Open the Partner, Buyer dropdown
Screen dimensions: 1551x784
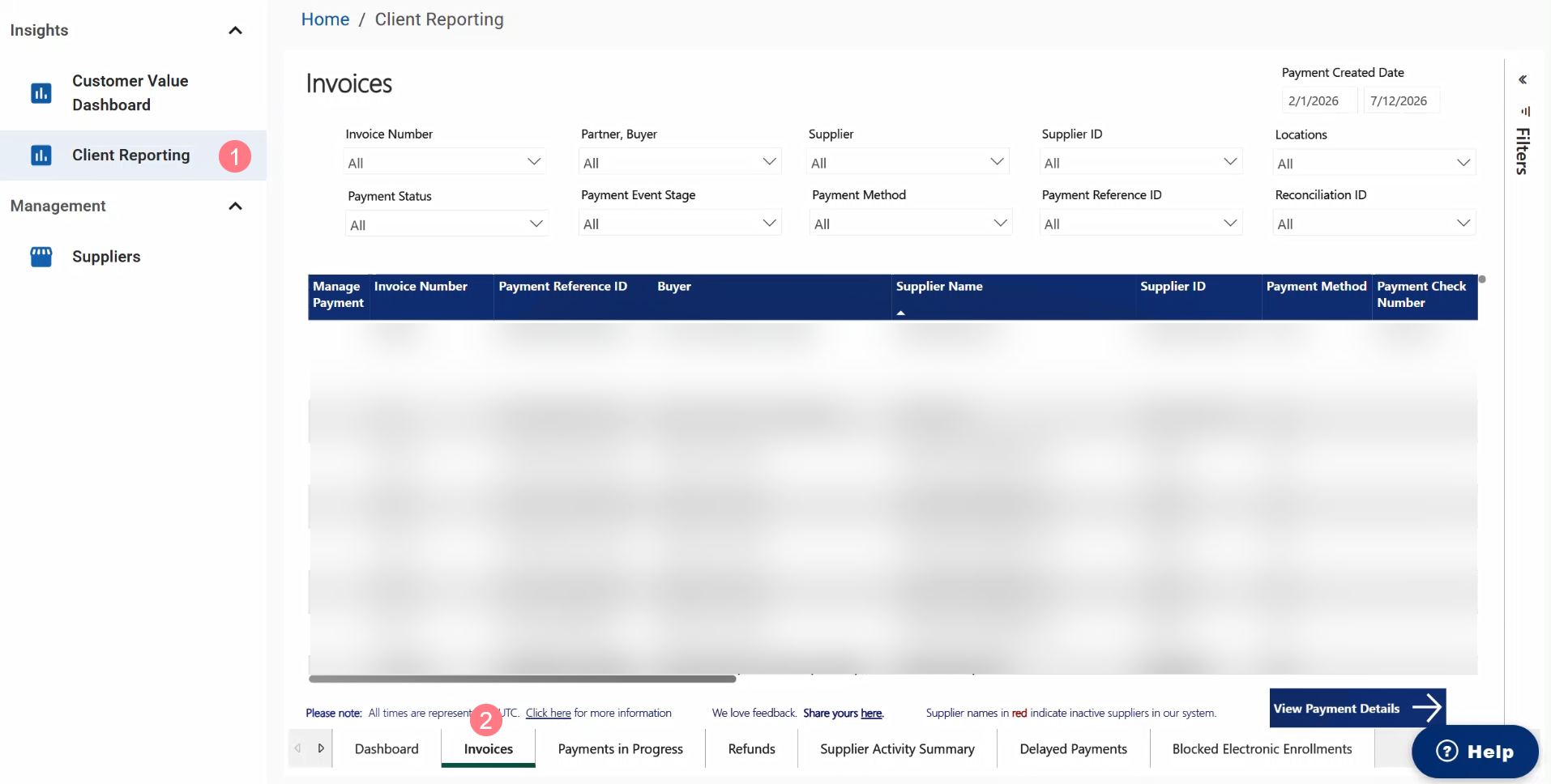click(x=679, y=162)
